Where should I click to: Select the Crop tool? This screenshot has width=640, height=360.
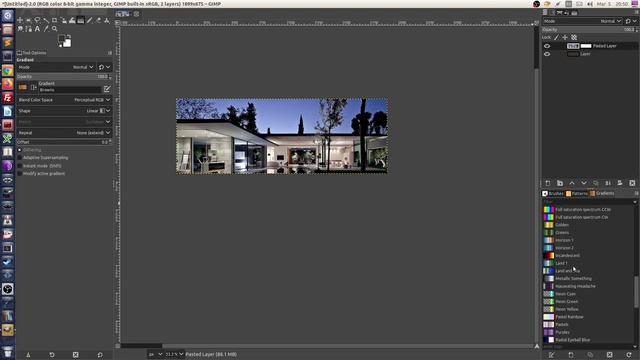[x=54, y=20]
